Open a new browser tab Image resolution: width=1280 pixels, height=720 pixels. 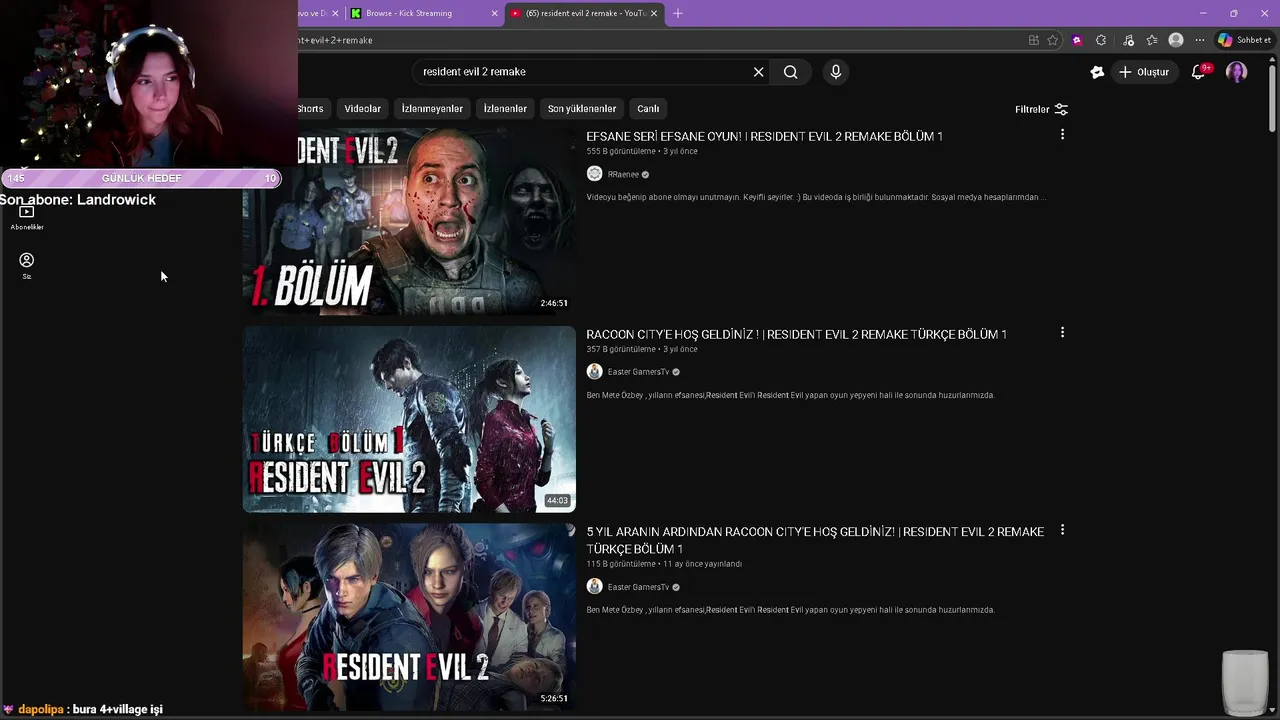678,13
